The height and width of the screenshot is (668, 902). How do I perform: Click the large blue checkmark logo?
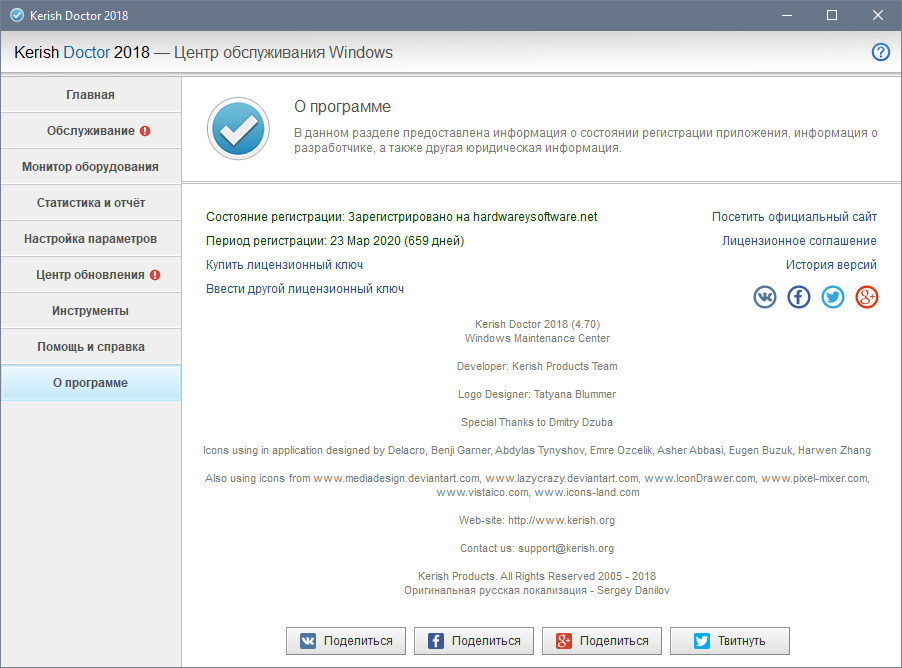tap(238, 128)
